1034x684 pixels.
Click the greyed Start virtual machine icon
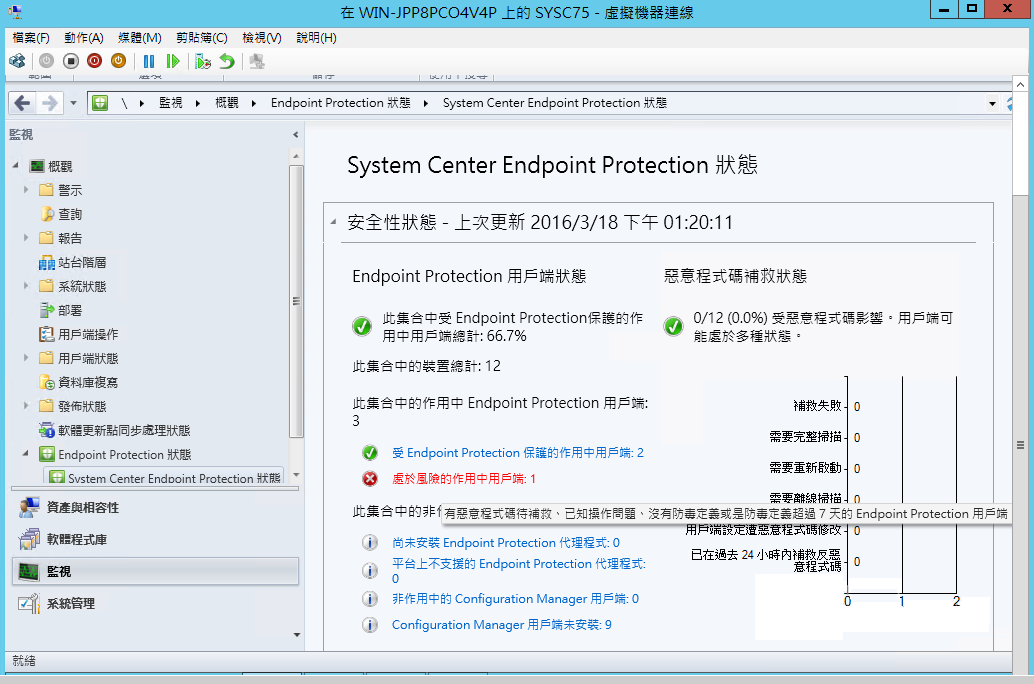point(46,61)
